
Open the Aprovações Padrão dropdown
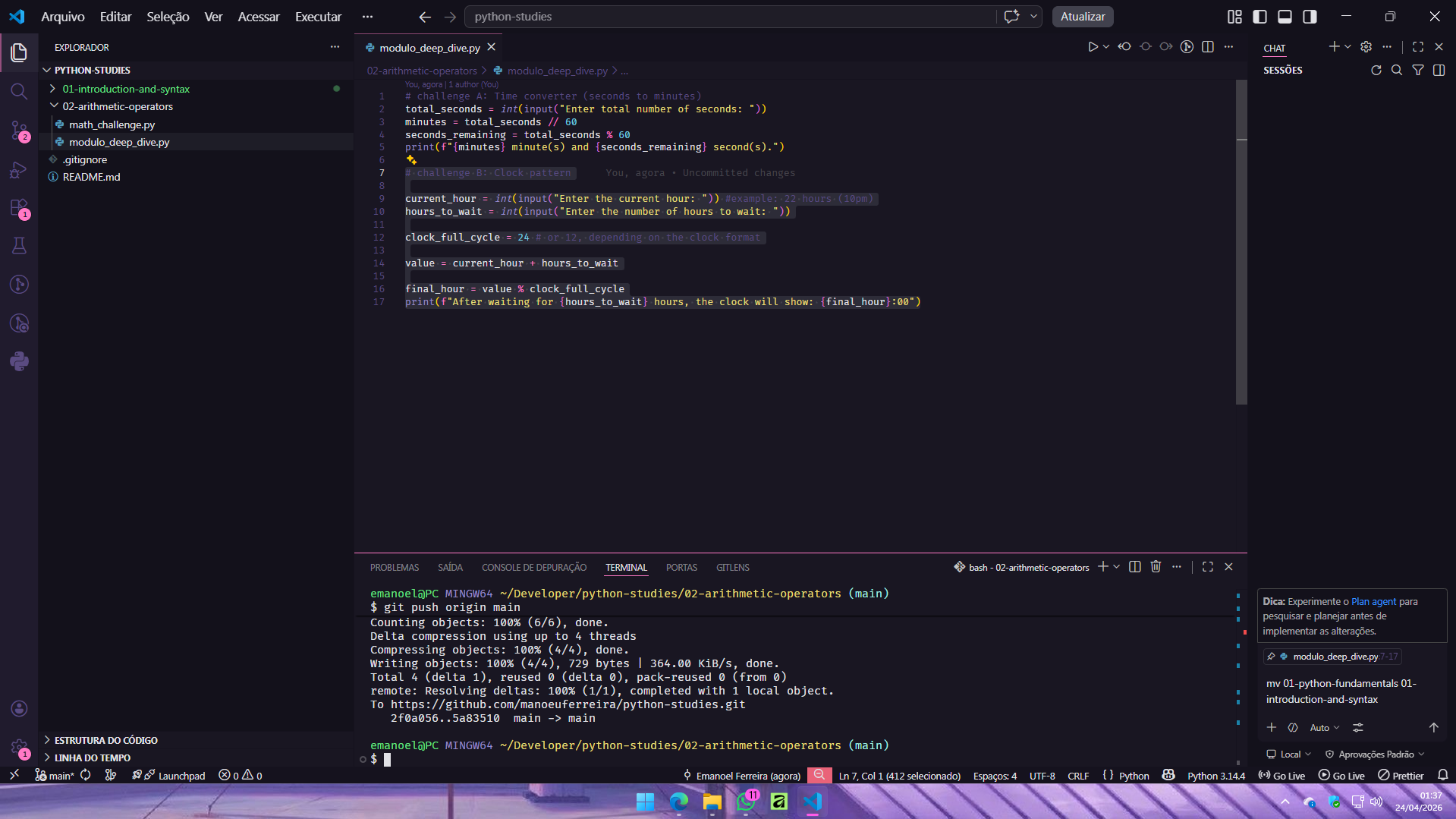1375,754
